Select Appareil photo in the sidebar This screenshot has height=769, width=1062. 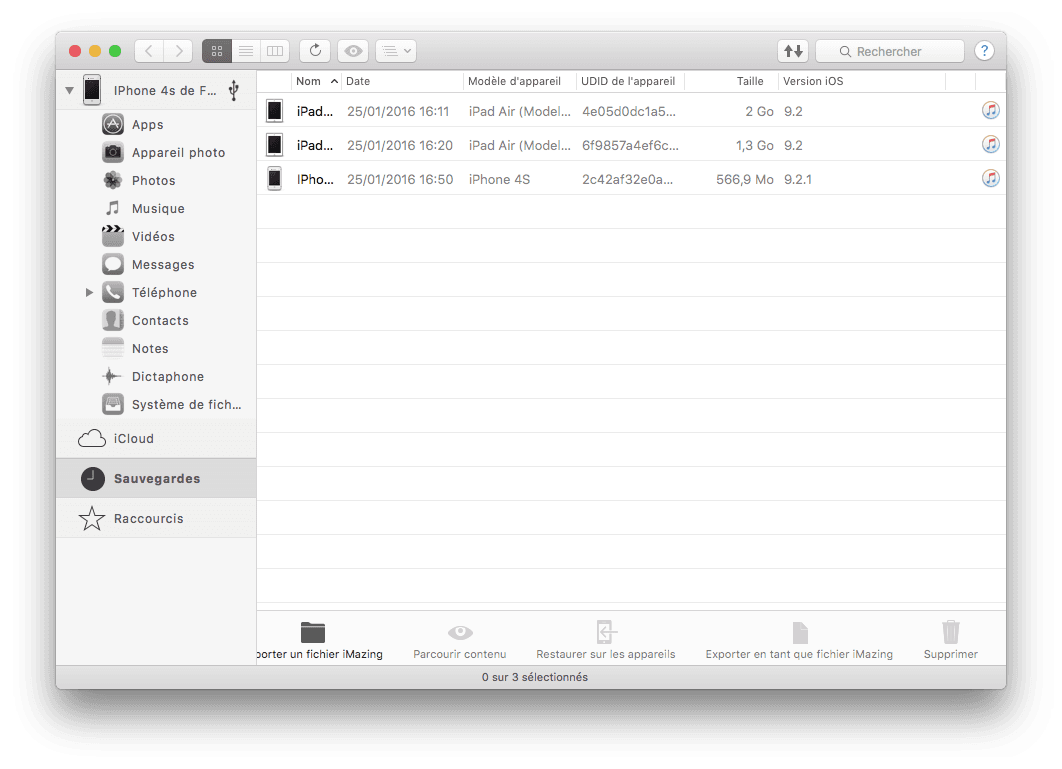178,153
